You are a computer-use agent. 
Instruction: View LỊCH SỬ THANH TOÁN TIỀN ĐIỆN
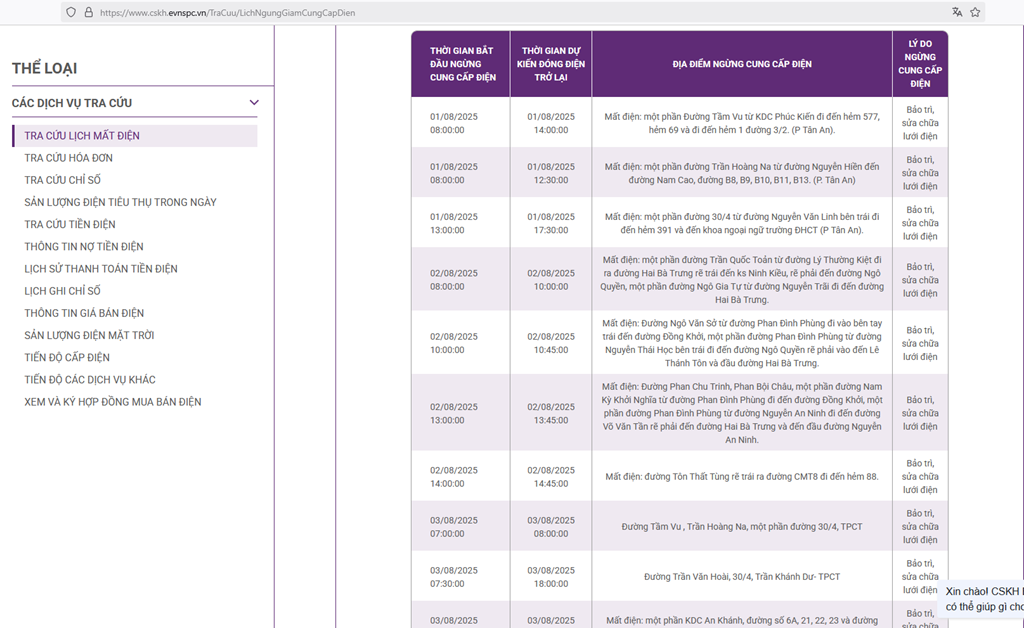[x=101, y=268]
